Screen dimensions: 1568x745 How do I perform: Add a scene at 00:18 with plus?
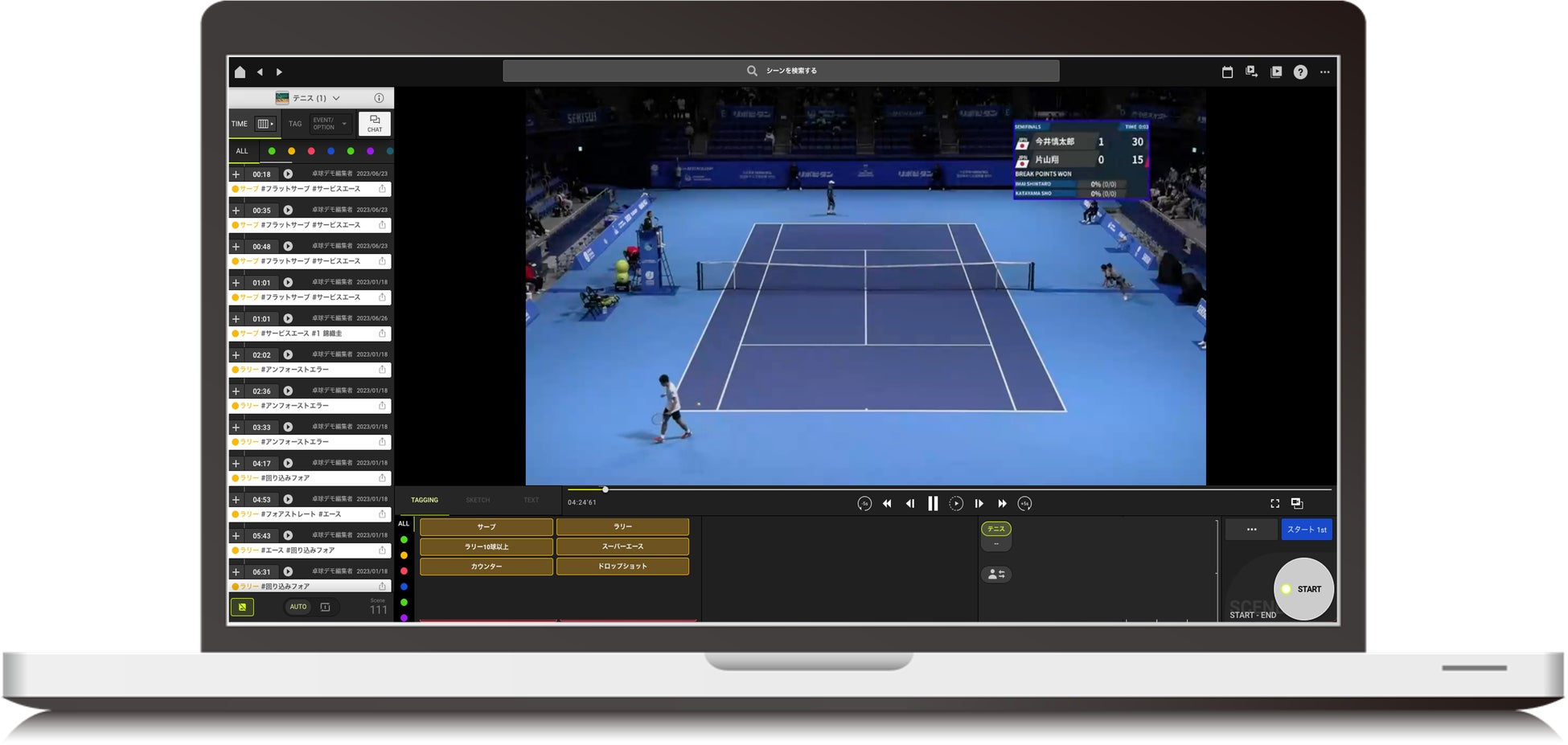[236, 174]
